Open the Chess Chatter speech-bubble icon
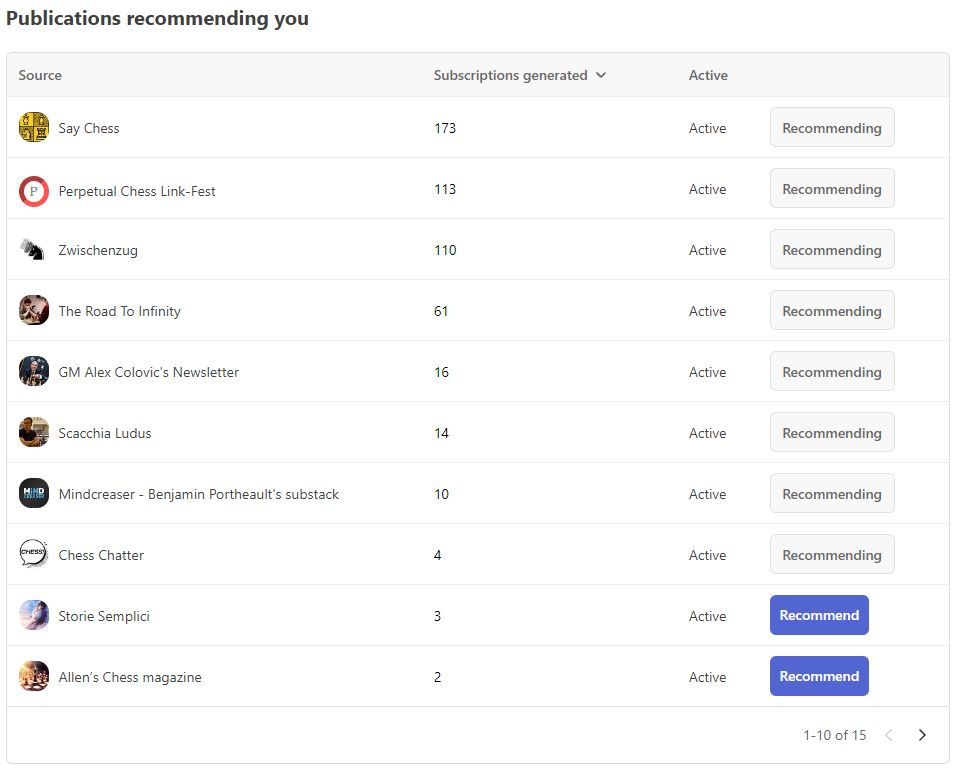This screenshot has width=957, height=770. [34, 554]
